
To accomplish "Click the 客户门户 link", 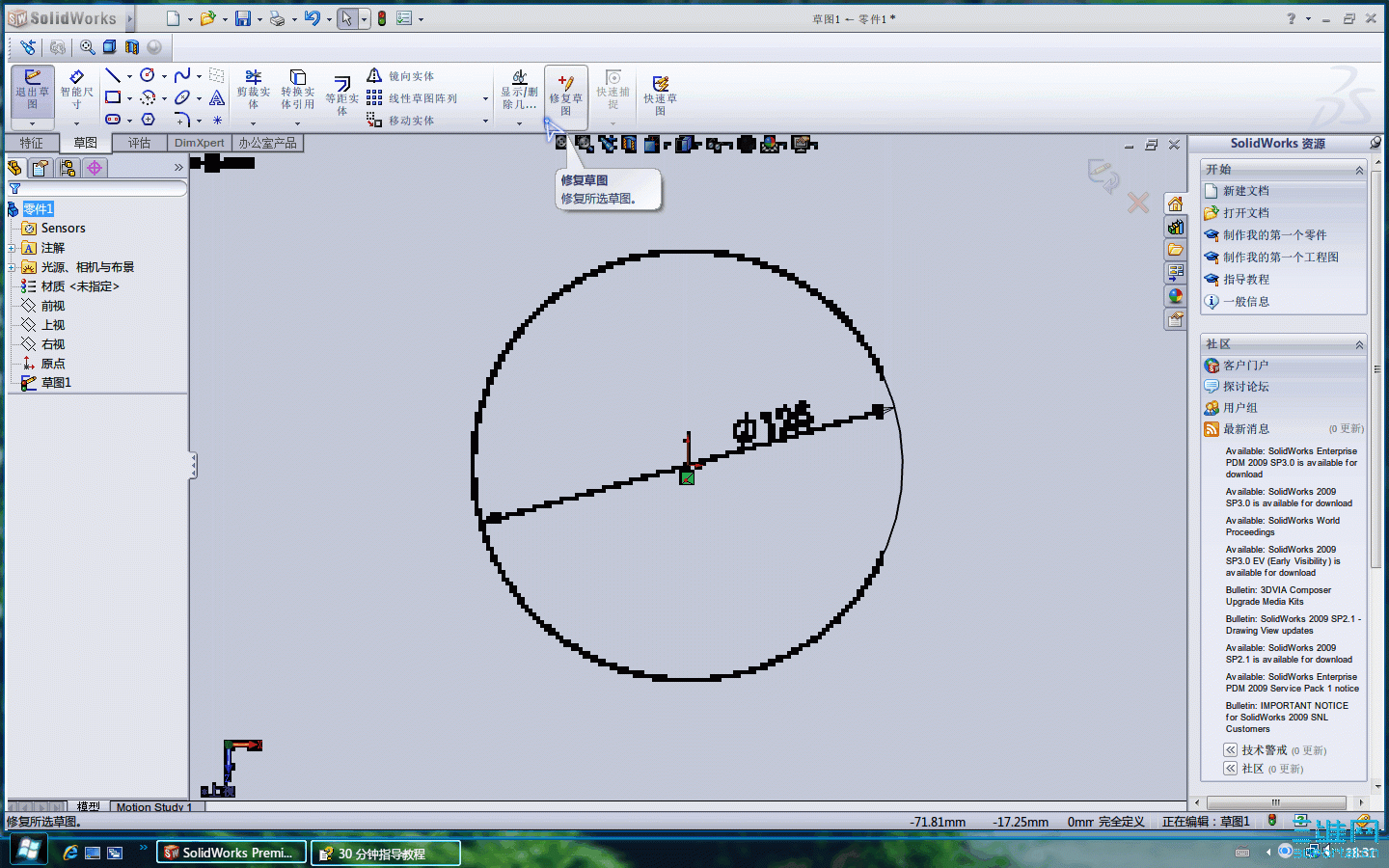I will coord(1246,366).
